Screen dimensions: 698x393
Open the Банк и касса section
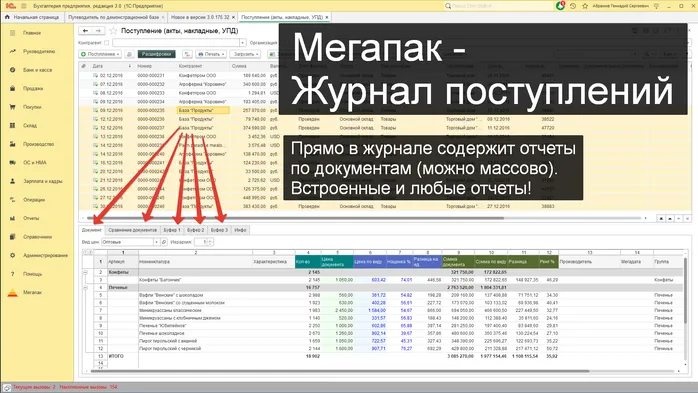tap(37, 70)
